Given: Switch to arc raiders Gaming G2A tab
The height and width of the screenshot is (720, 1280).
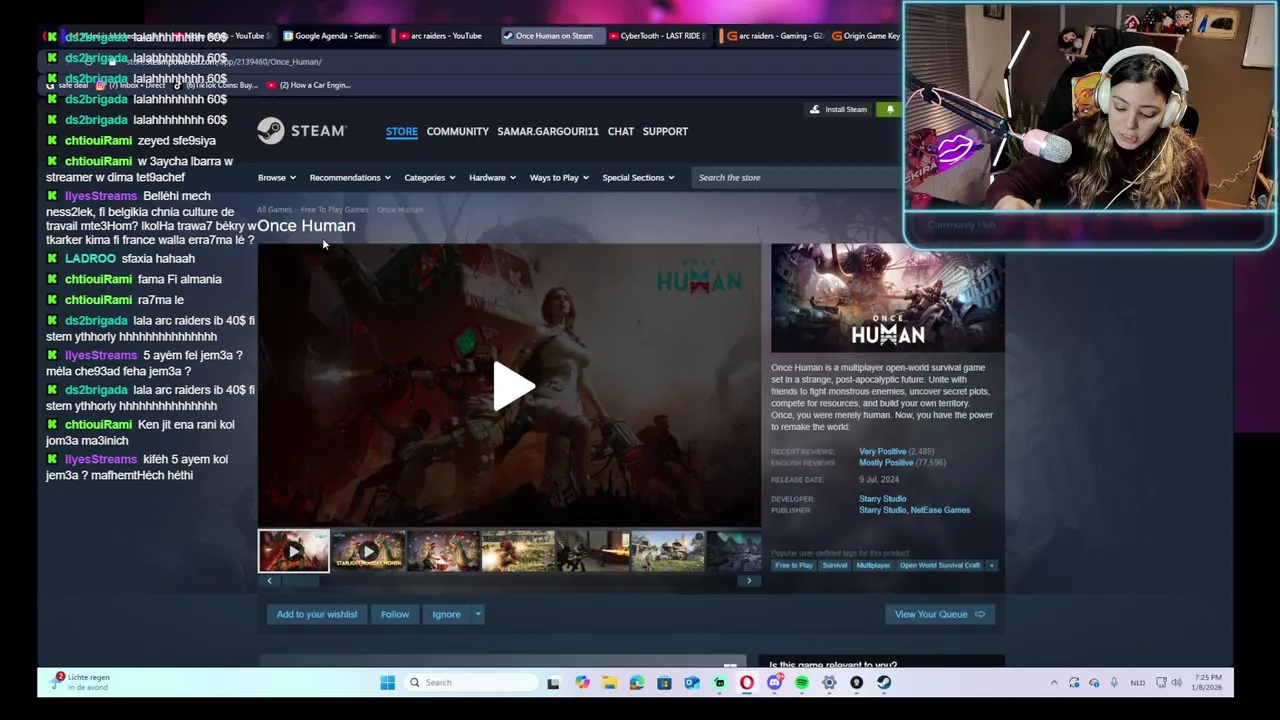Looking at the screenshot, I should point(775,36).
